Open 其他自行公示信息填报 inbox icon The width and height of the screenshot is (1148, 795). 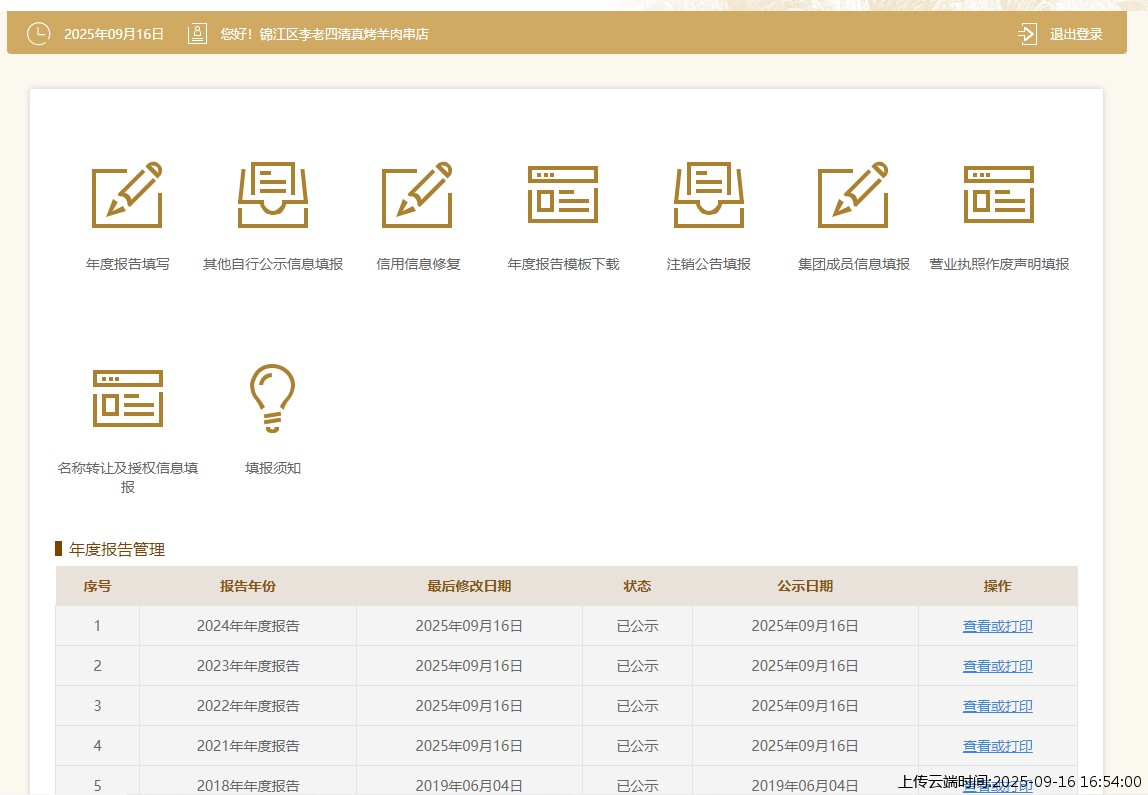point(272,195)
